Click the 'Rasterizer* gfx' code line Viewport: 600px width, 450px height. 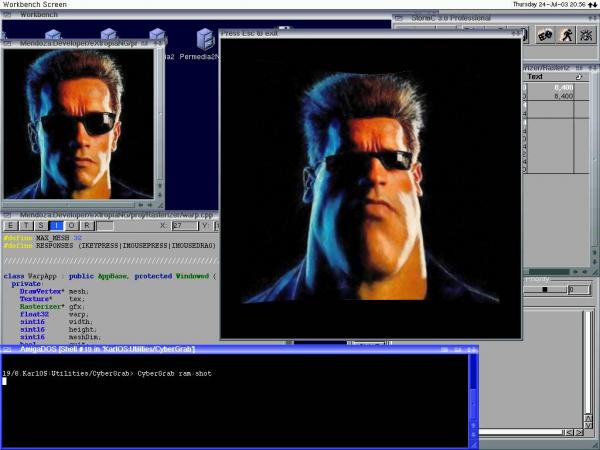[52, 307]
